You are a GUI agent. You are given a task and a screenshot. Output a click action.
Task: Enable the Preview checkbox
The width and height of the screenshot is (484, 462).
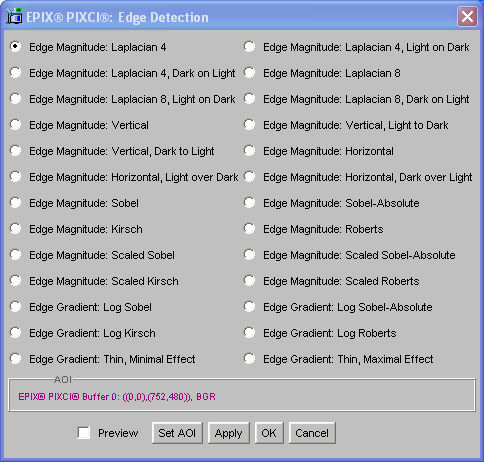pos(84,433)
